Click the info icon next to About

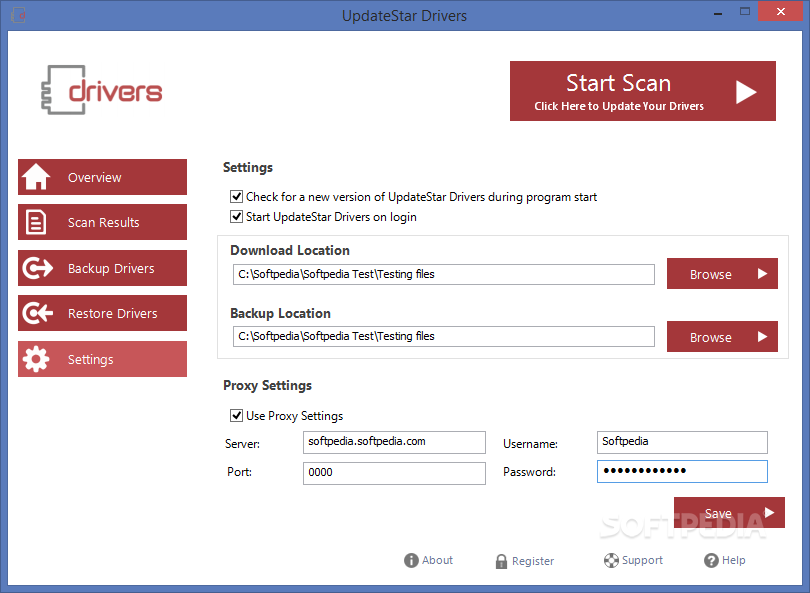[x=411, y=560]
